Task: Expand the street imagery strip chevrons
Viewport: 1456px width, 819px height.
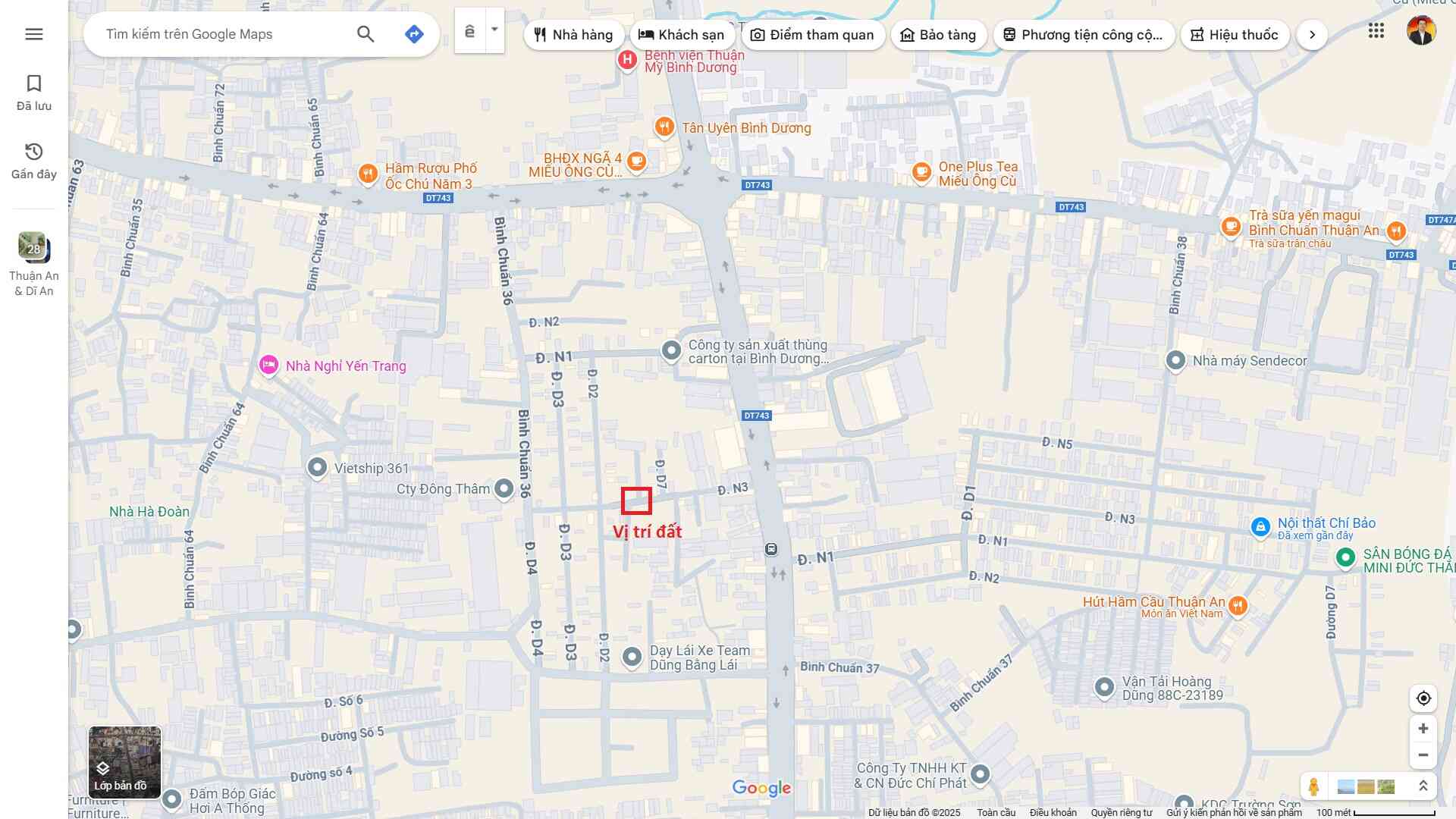Action: coord(1423,786)
